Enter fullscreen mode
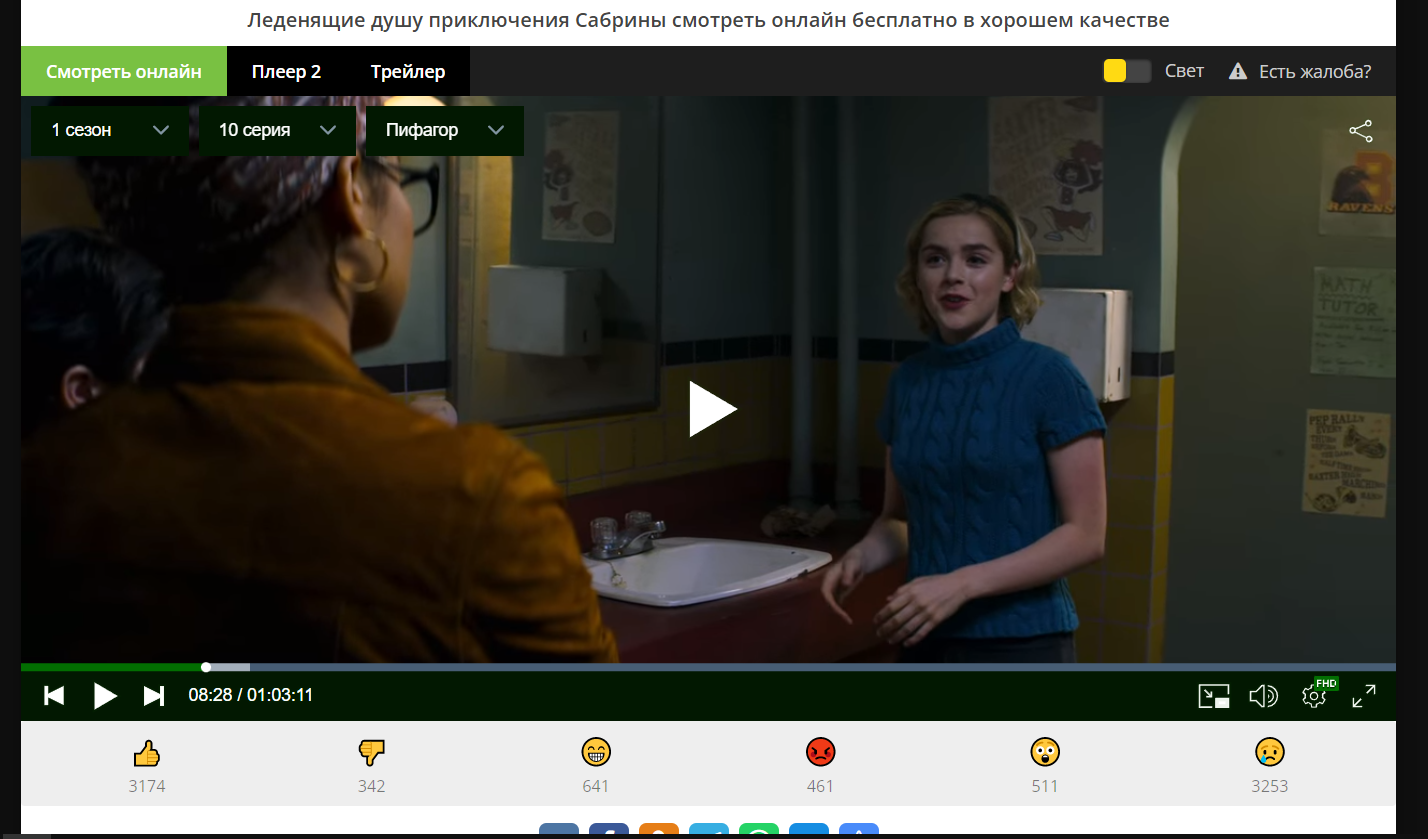The height and width of the screenshot is (839, 1428). point(1364,696)
